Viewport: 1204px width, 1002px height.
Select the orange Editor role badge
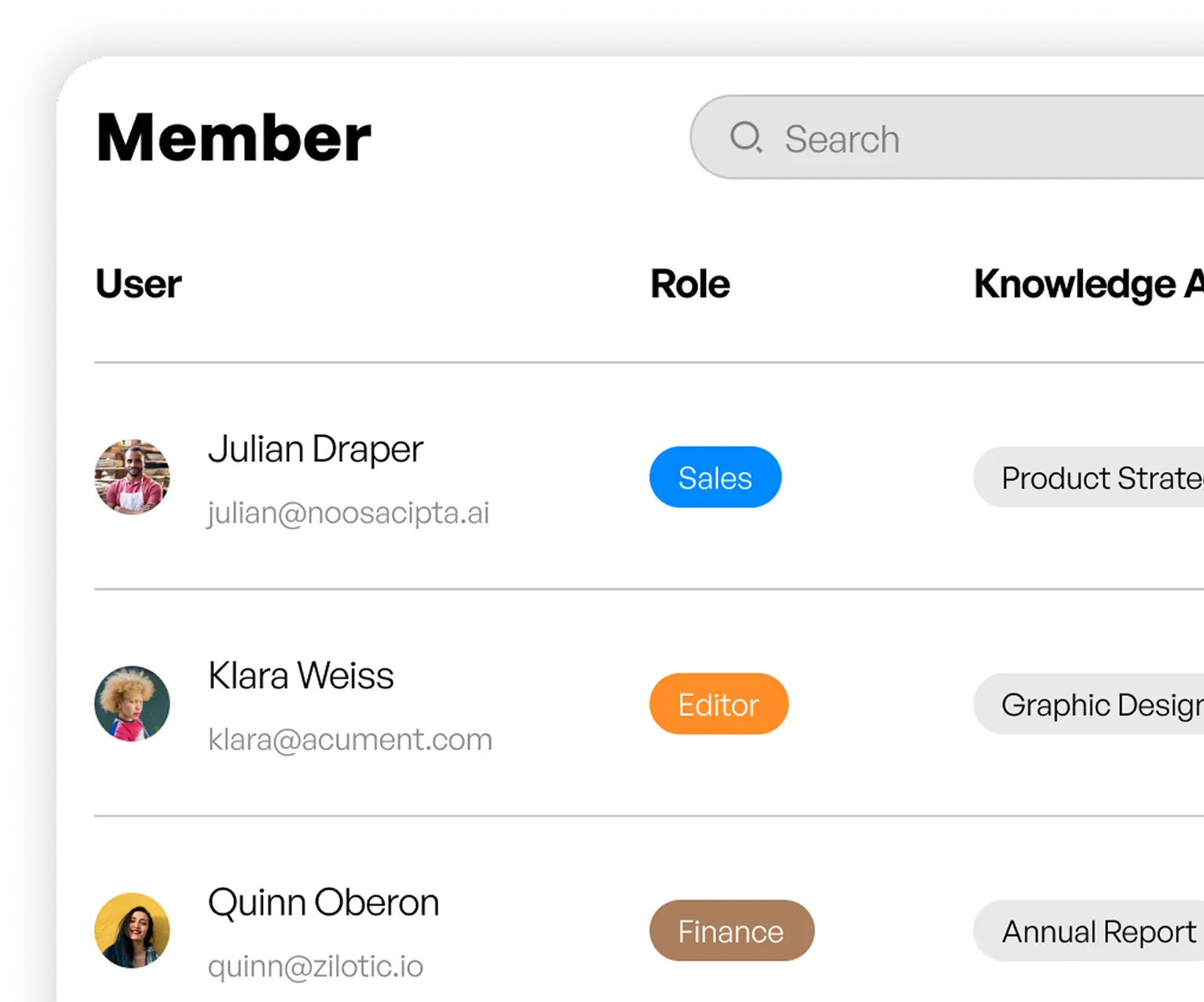tap(719, 704)
